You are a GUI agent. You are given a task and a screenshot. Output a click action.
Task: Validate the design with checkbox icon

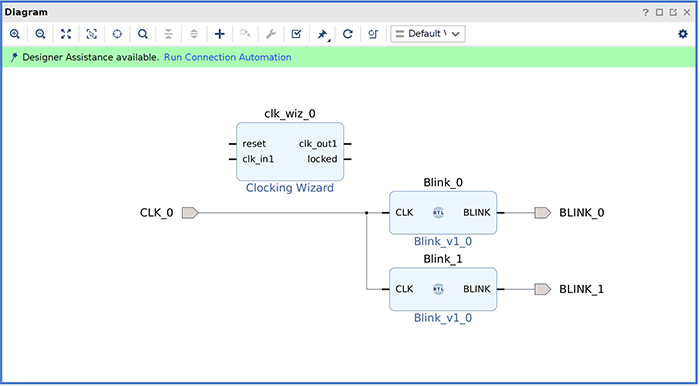tap(296, 34)
